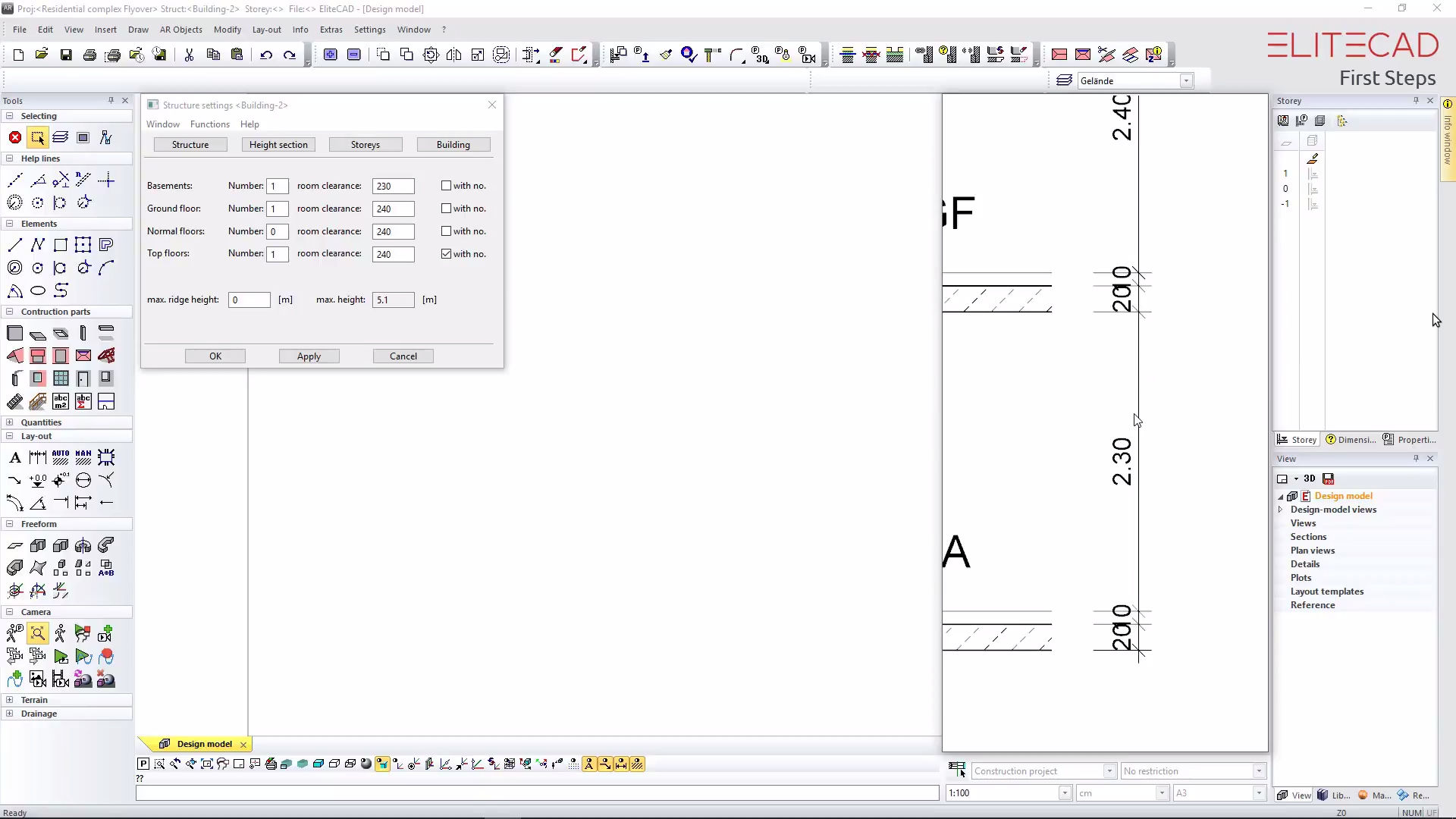Select Sections in the View tree

tap(1308, 537)
